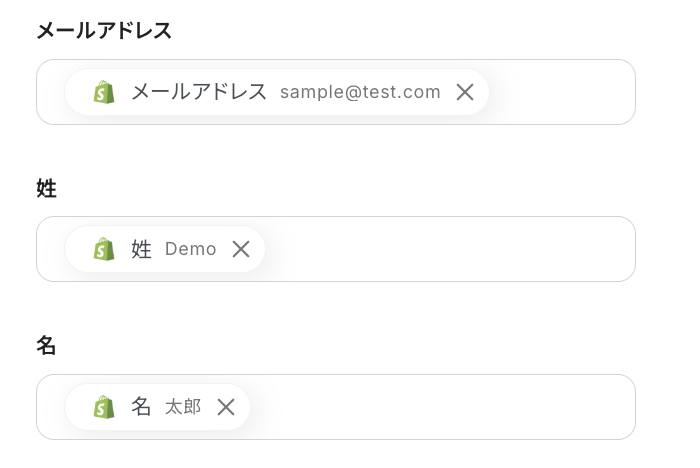700x468 pixels.
Task: Focus the empty area of the 姓 field
Action: pos(450,249)
